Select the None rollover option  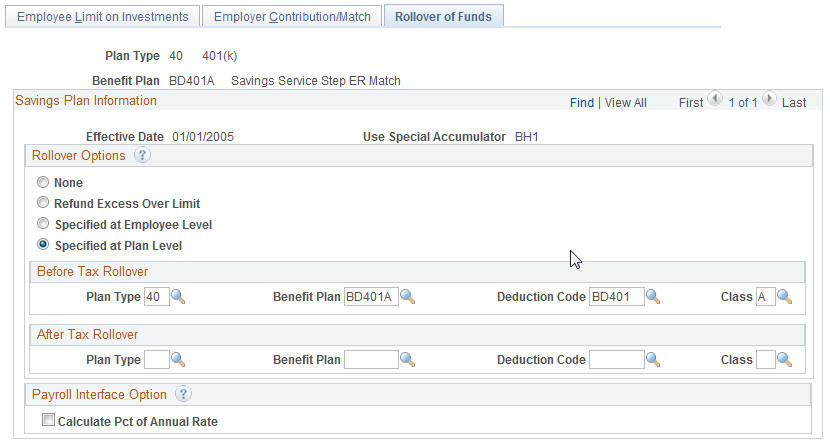[43, 182]
